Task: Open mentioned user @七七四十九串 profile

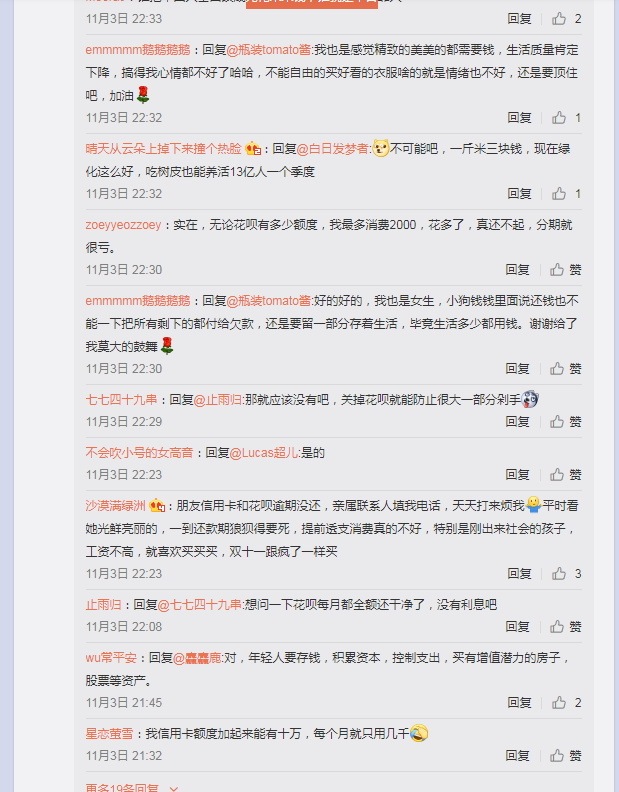Action: coord(200,605)
